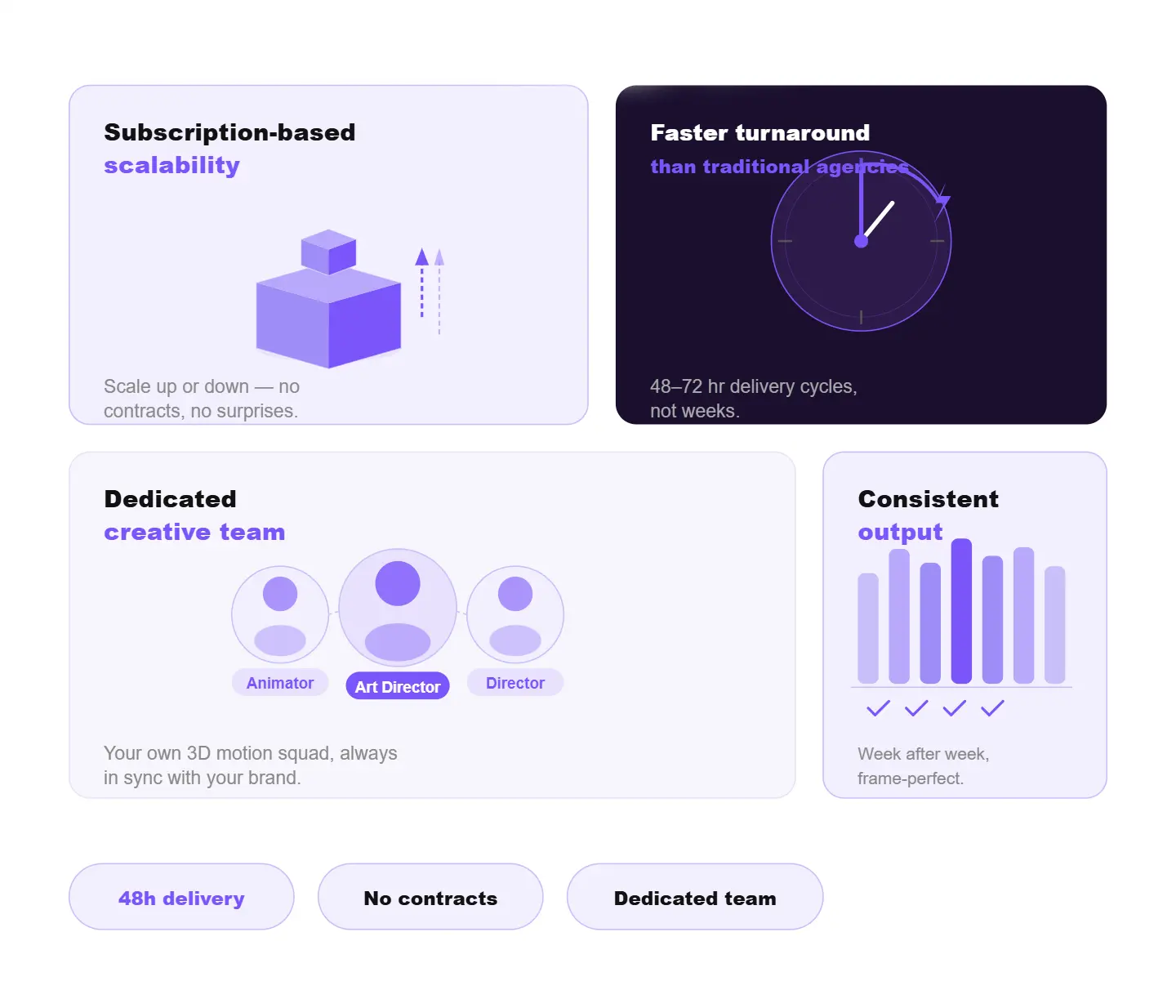Click the first checkmark under chart
The width and height of the screenshot is (1176, 1008).
tap(878, 708)
